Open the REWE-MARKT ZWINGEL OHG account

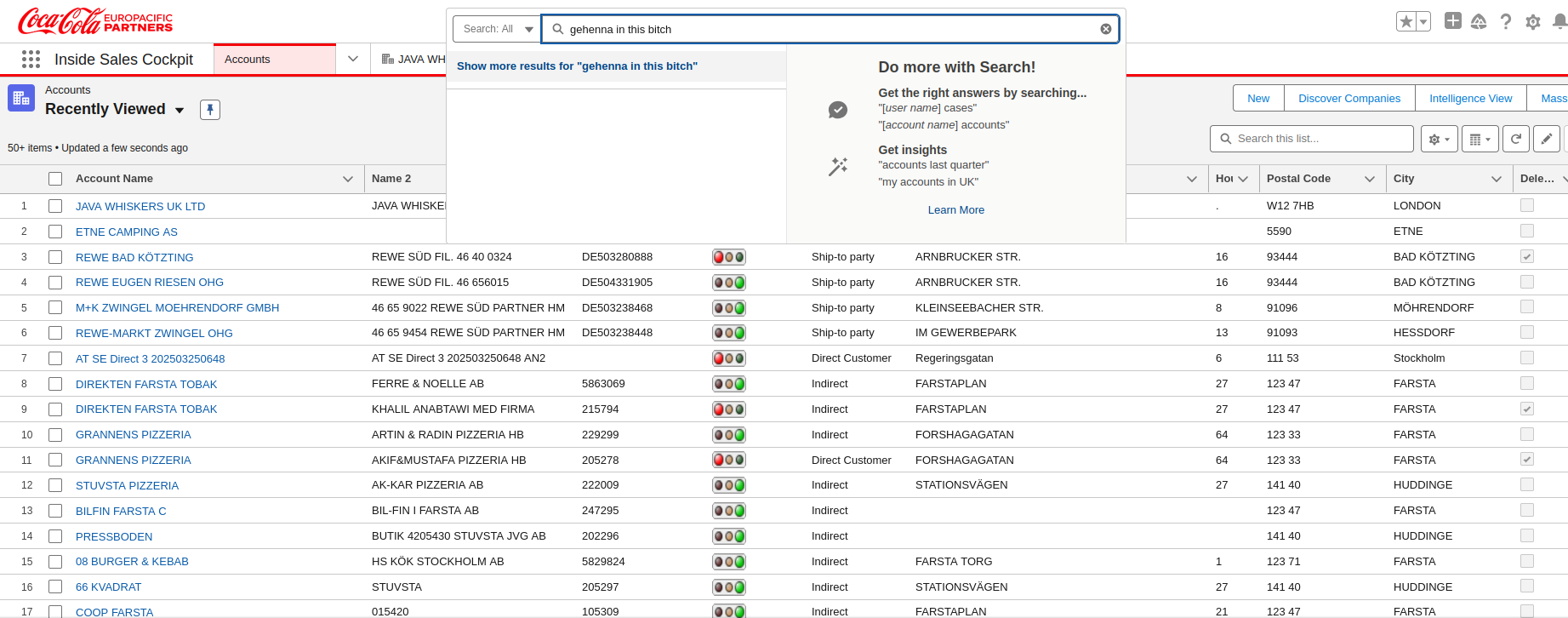coord(154,333)
